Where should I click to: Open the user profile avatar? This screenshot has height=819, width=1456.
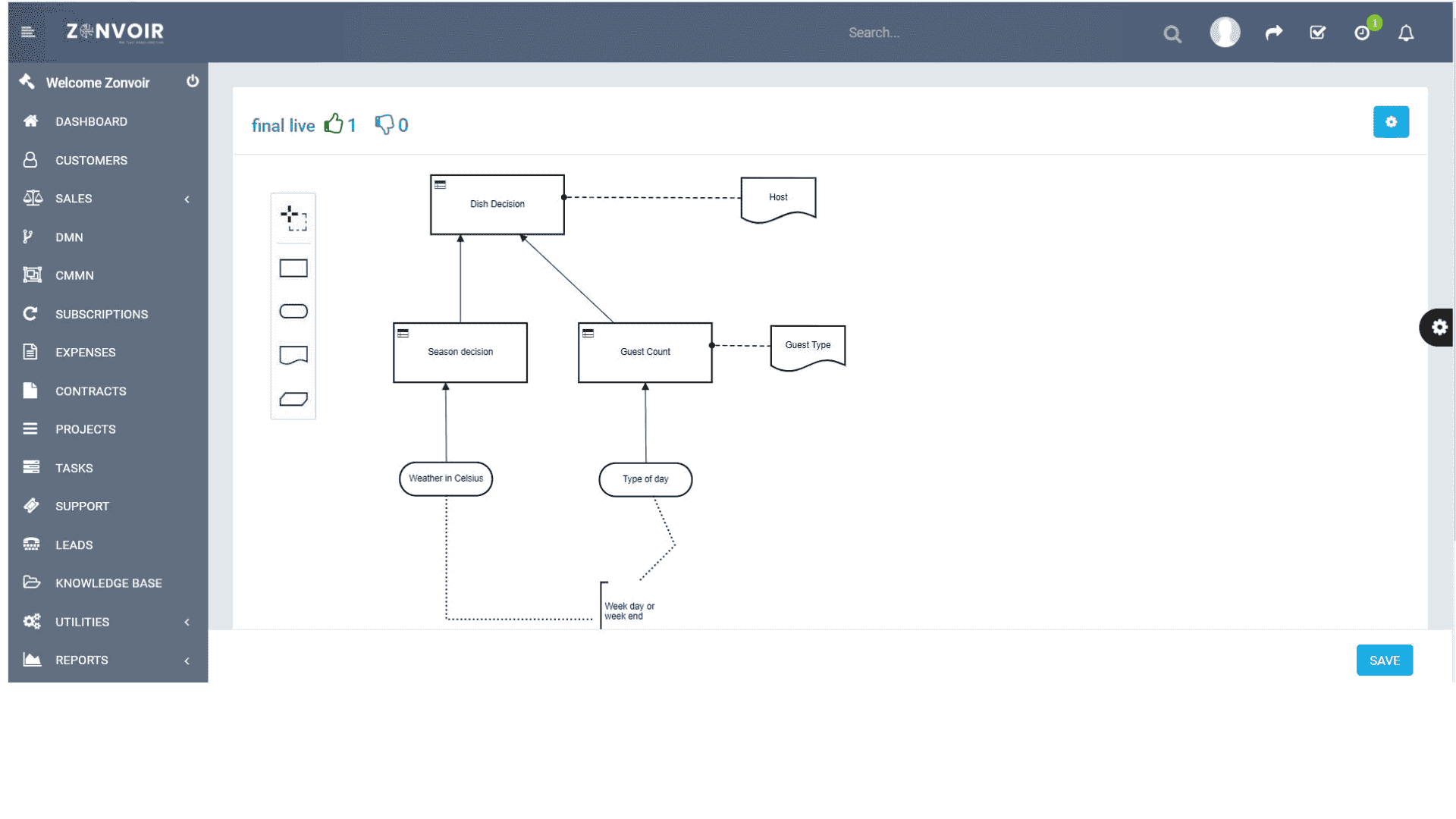click(1225, 33)
